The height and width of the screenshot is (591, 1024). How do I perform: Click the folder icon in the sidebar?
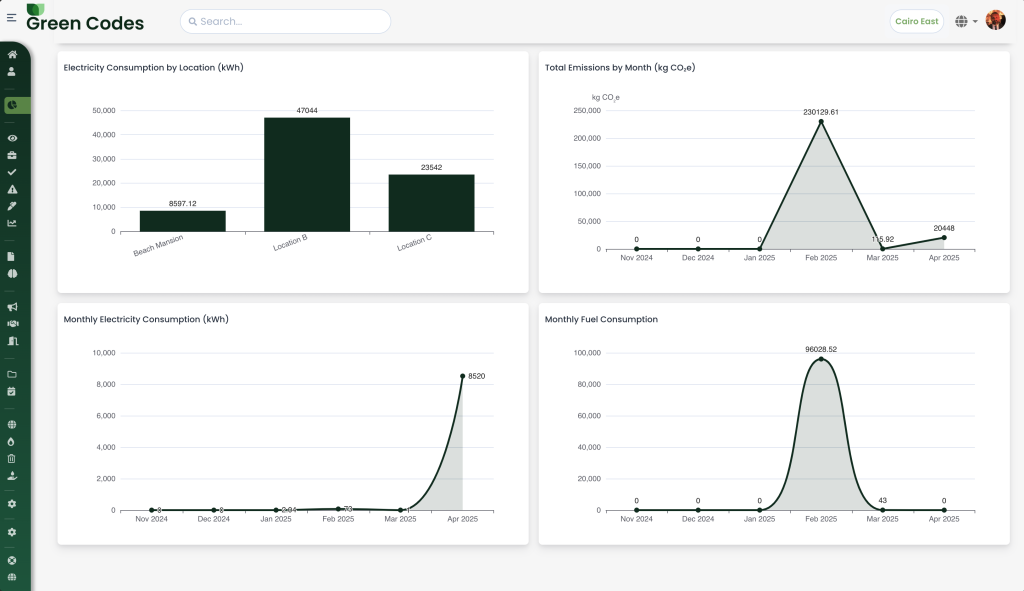(x=12, y=374)
